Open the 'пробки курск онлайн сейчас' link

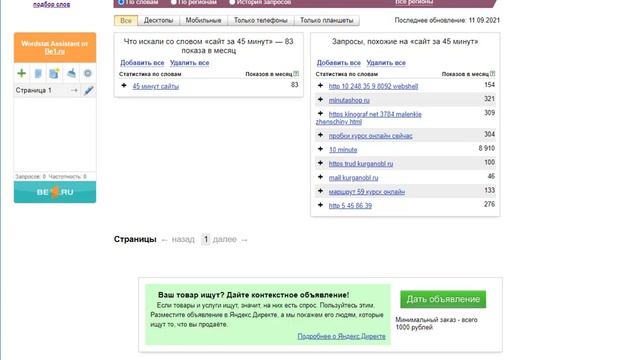click(x=370, y=136)
